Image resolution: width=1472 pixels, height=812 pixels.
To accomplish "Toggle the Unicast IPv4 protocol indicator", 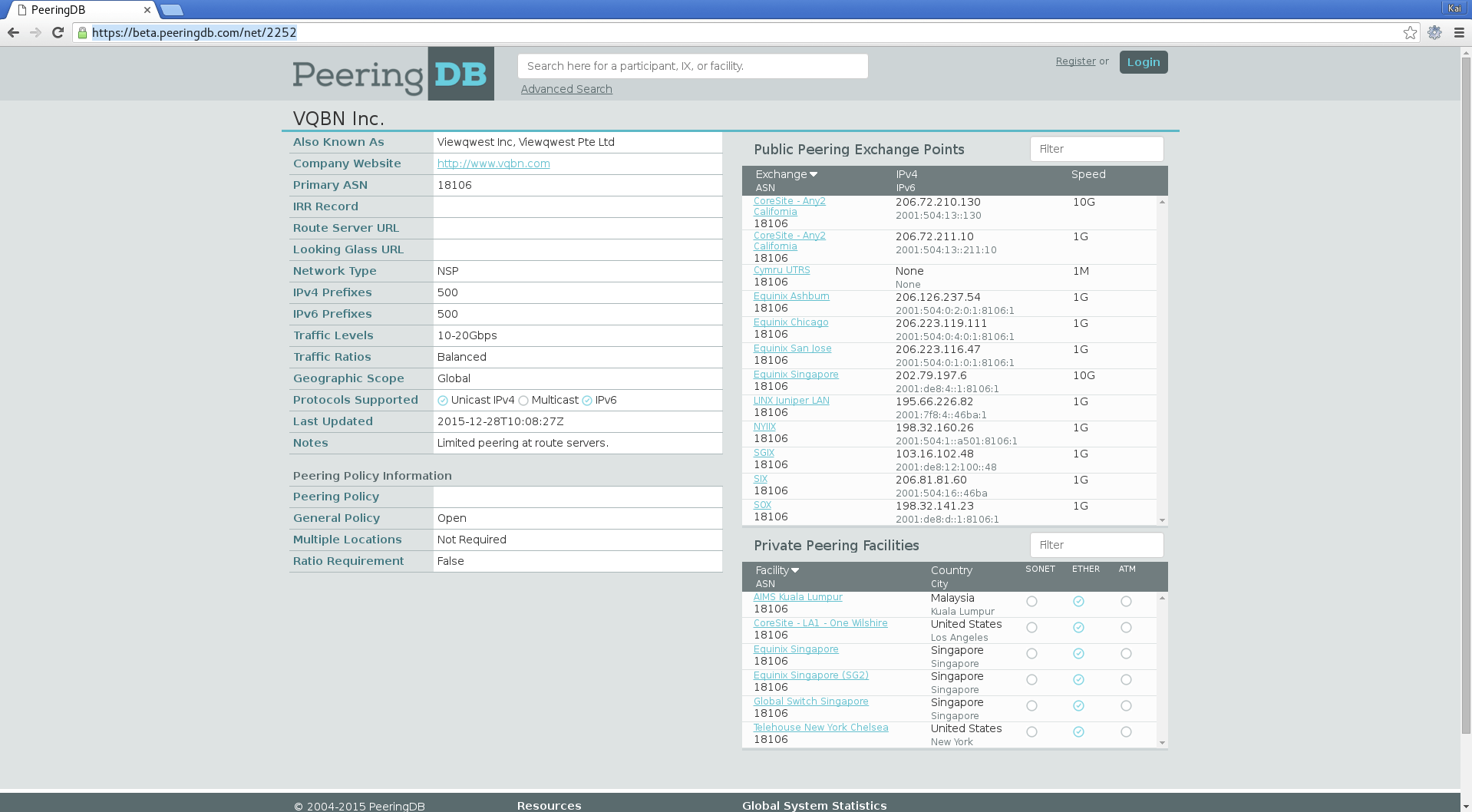I will point(443,401).
